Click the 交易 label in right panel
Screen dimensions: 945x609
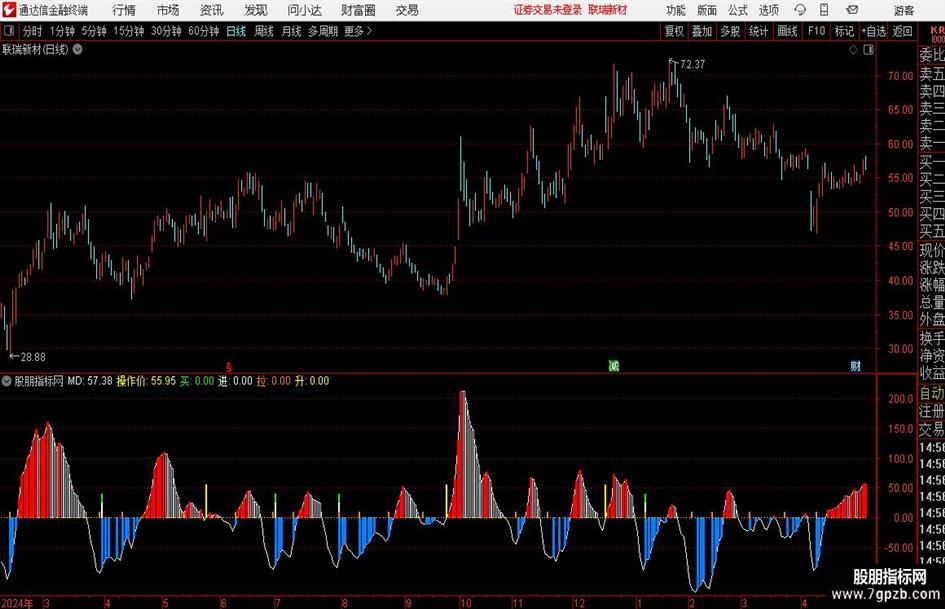pyautogui.click(x=932, y=429)
